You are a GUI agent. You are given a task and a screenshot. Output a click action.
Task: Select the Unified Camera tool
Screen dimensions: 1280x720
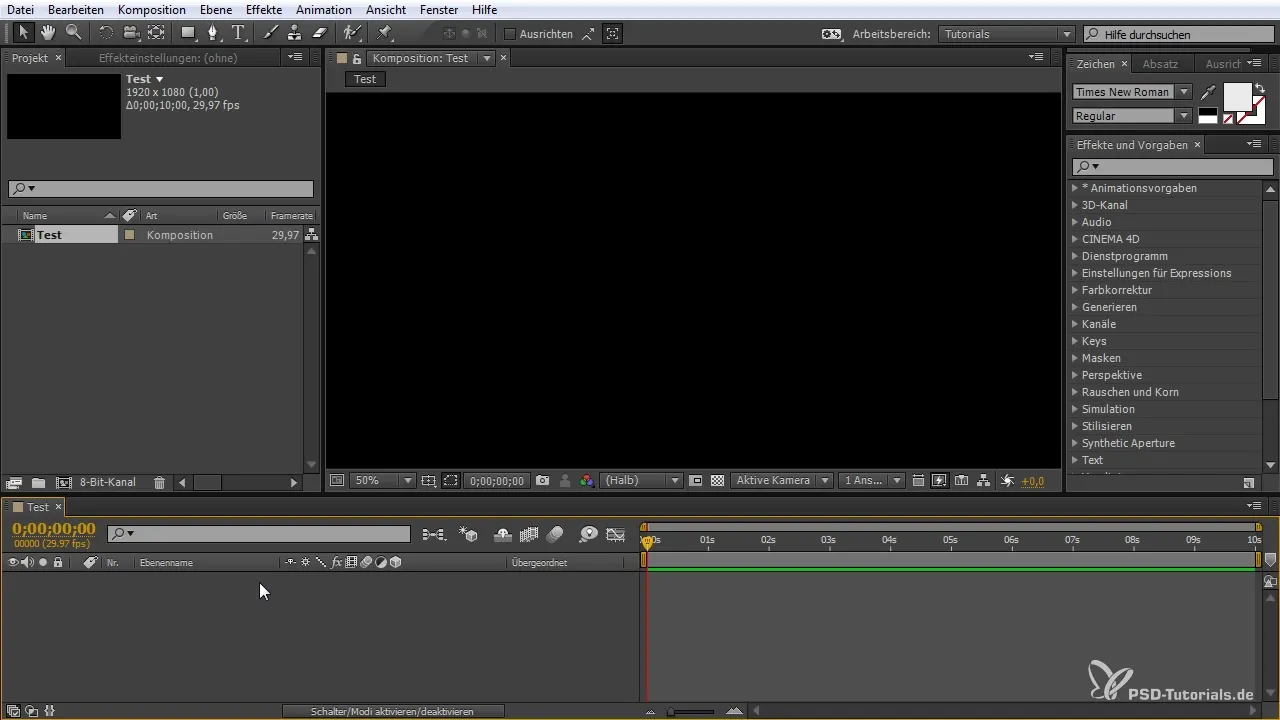pyautogui.click(x=131, y=33)
